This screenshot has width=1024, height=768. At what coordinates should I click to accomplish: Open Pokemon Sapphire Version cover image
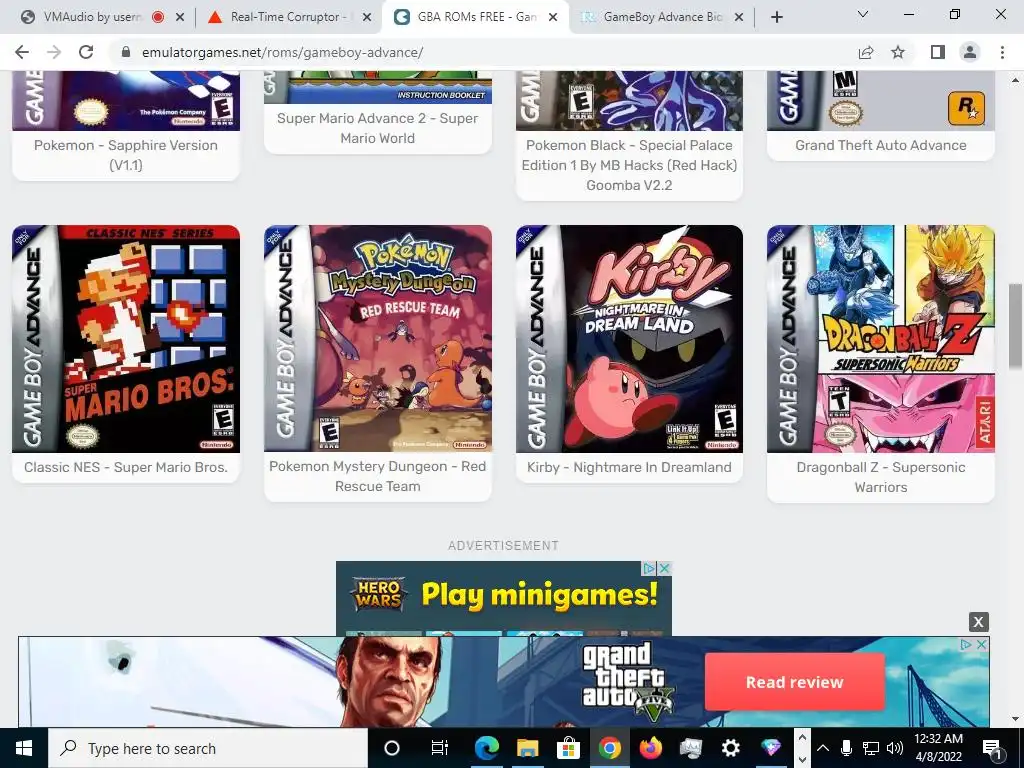[126, 101]
